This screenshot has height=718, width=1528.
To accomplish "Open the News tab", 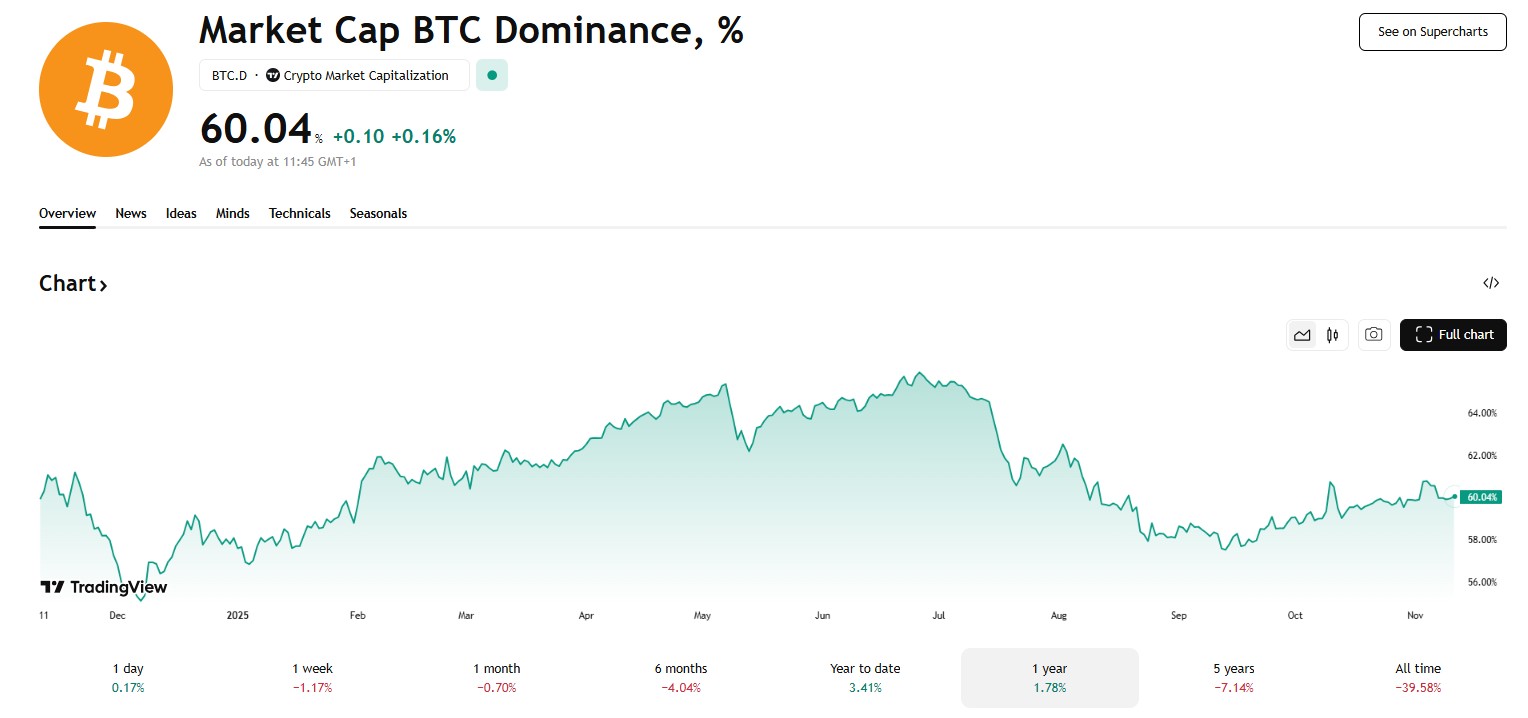I will pyautogui.click(x=131, y=213).
